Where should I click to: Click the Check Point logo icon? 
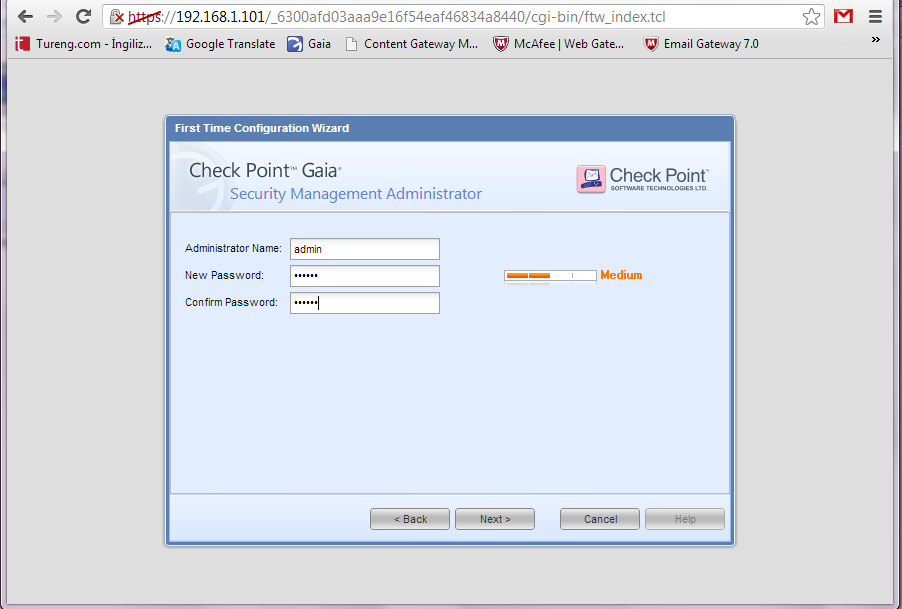[x=591, y=179]
